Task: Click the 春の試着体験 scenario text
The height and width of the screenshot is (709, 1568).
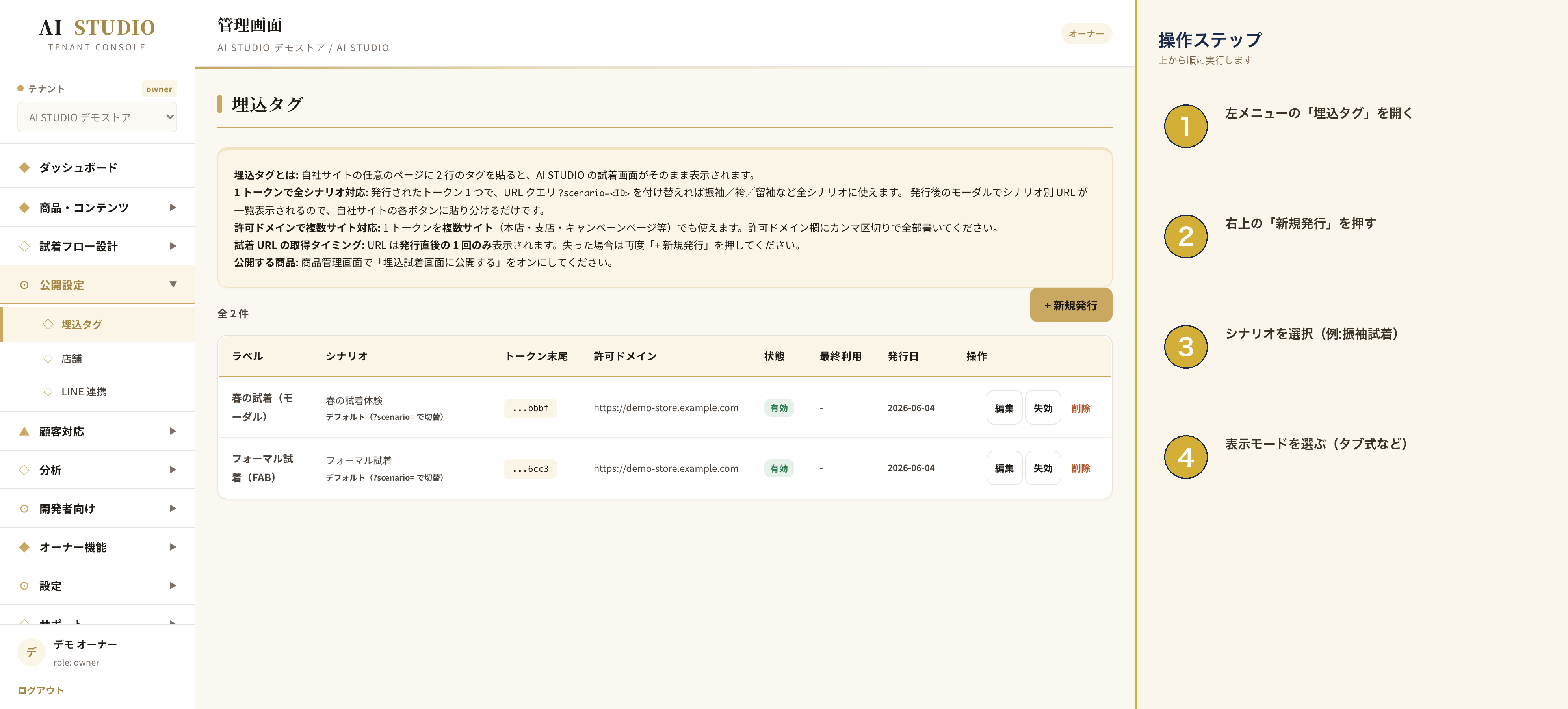Action: pos(354,401)
